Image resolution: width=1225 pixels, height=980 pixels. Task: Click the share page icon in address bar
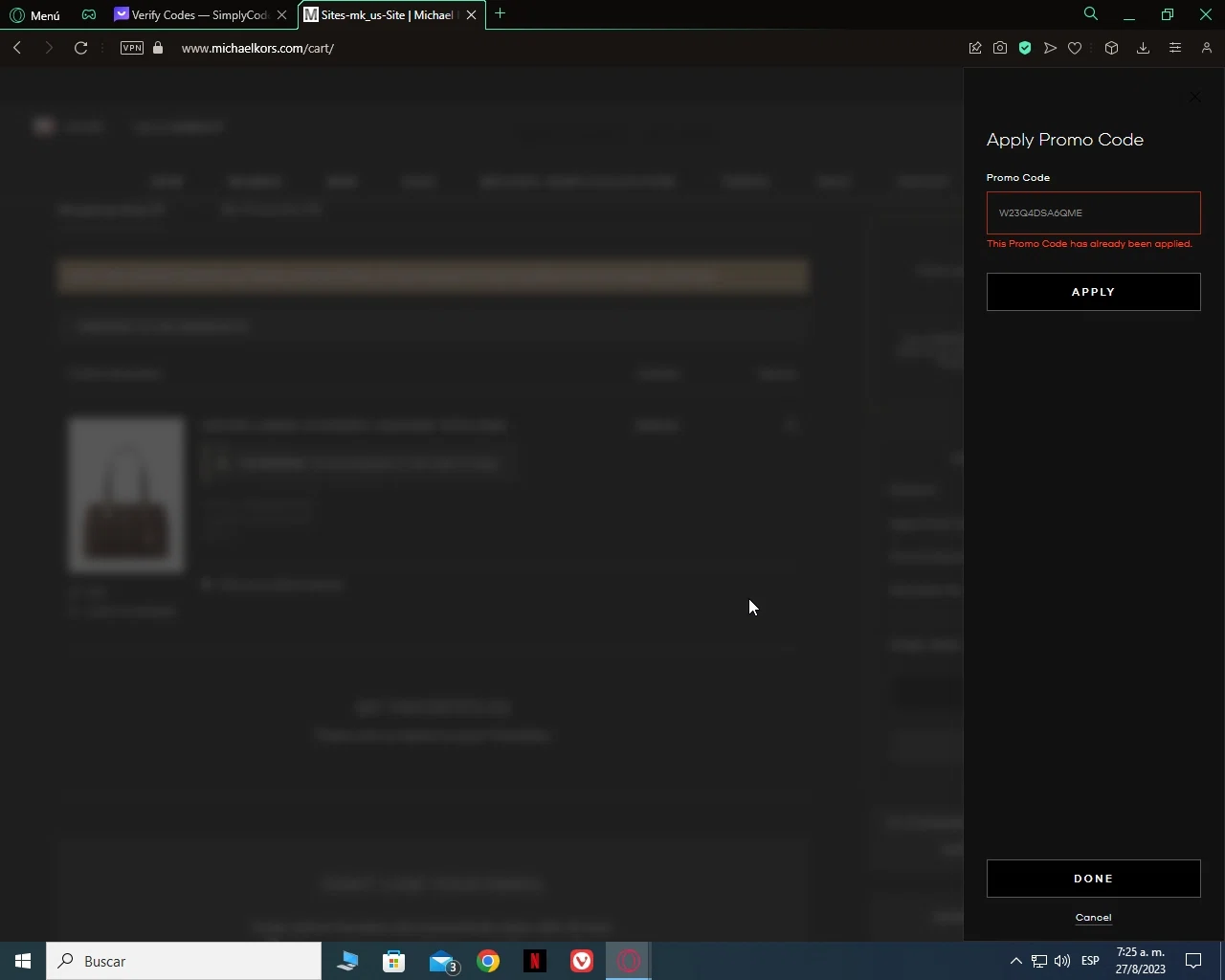975,48
